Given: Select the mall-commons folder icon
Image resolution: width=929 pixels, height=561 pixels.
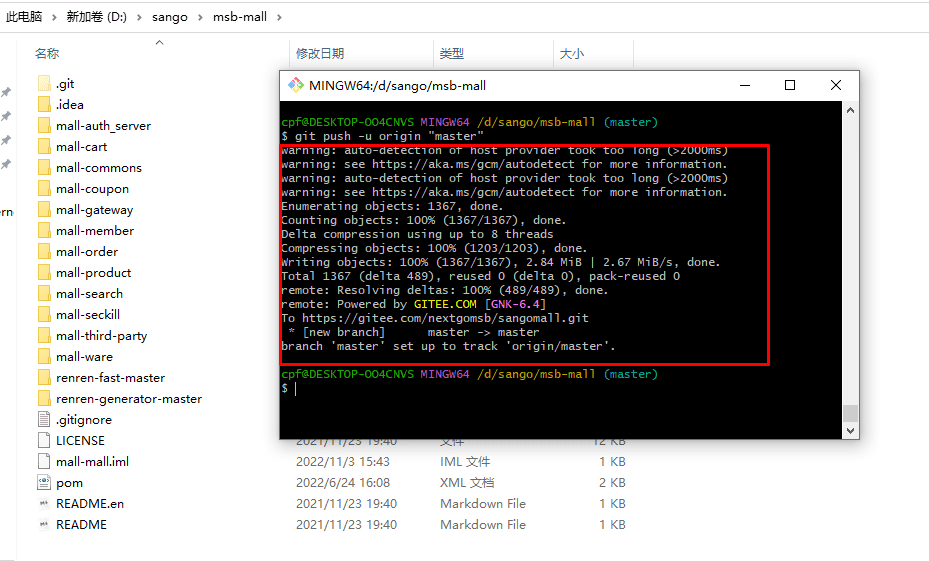Looking at the screenshot, I should (x=44, y=168).
